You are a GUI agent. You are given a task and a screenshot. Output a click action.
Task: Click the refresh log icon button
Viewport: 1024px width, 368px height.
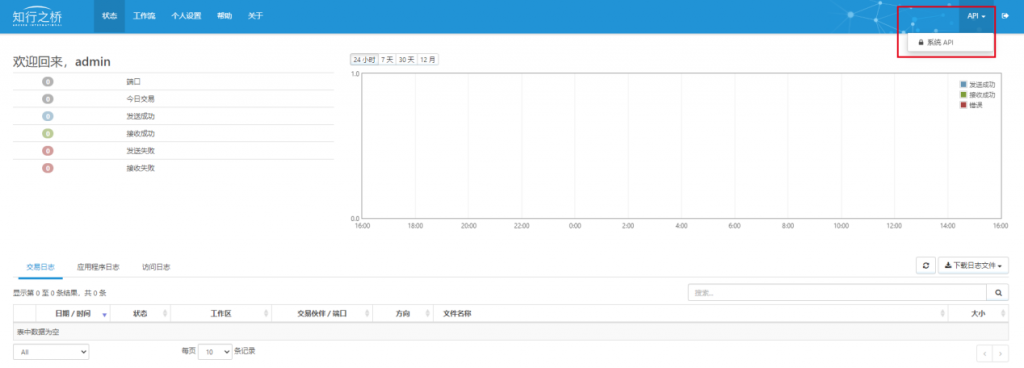(x=925, y=266)
